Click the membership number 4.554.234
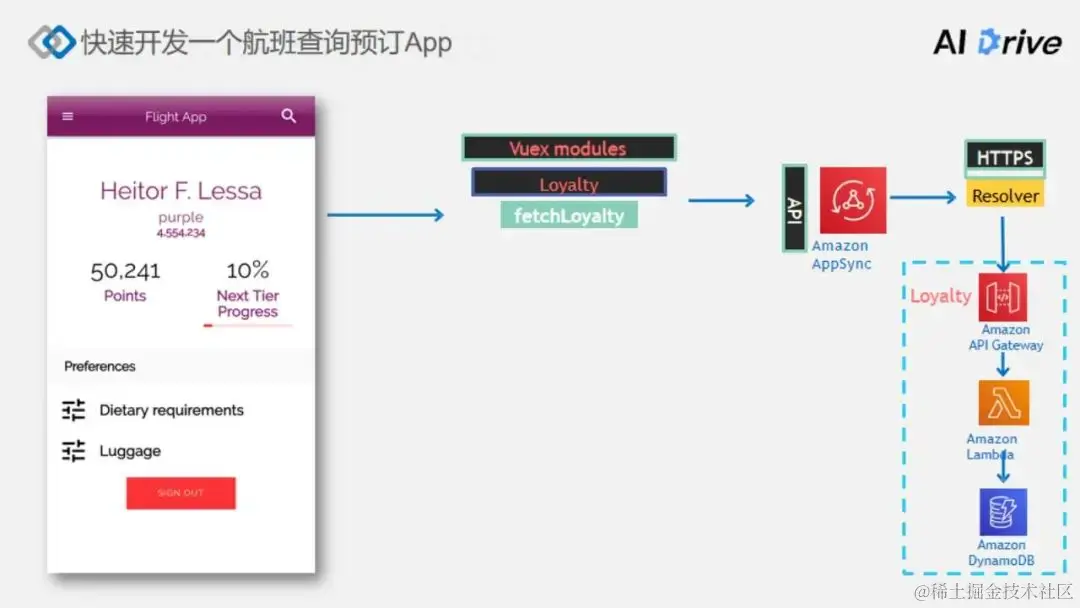Screen dimensions: 1080x608 pos(180,233)
